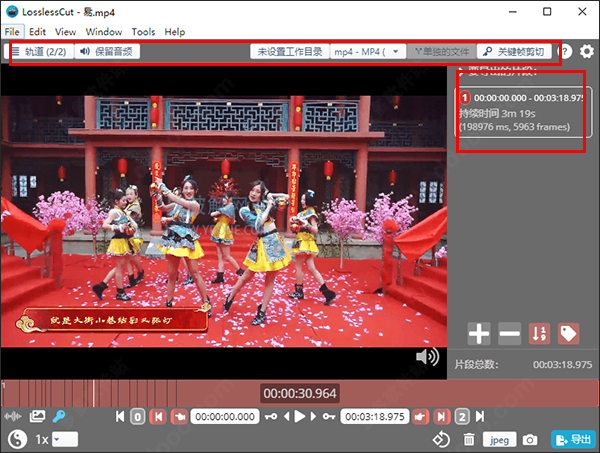The image size is (600, 453).
Task: Select segment 1 in the segment list
Action: coord(523,112)
